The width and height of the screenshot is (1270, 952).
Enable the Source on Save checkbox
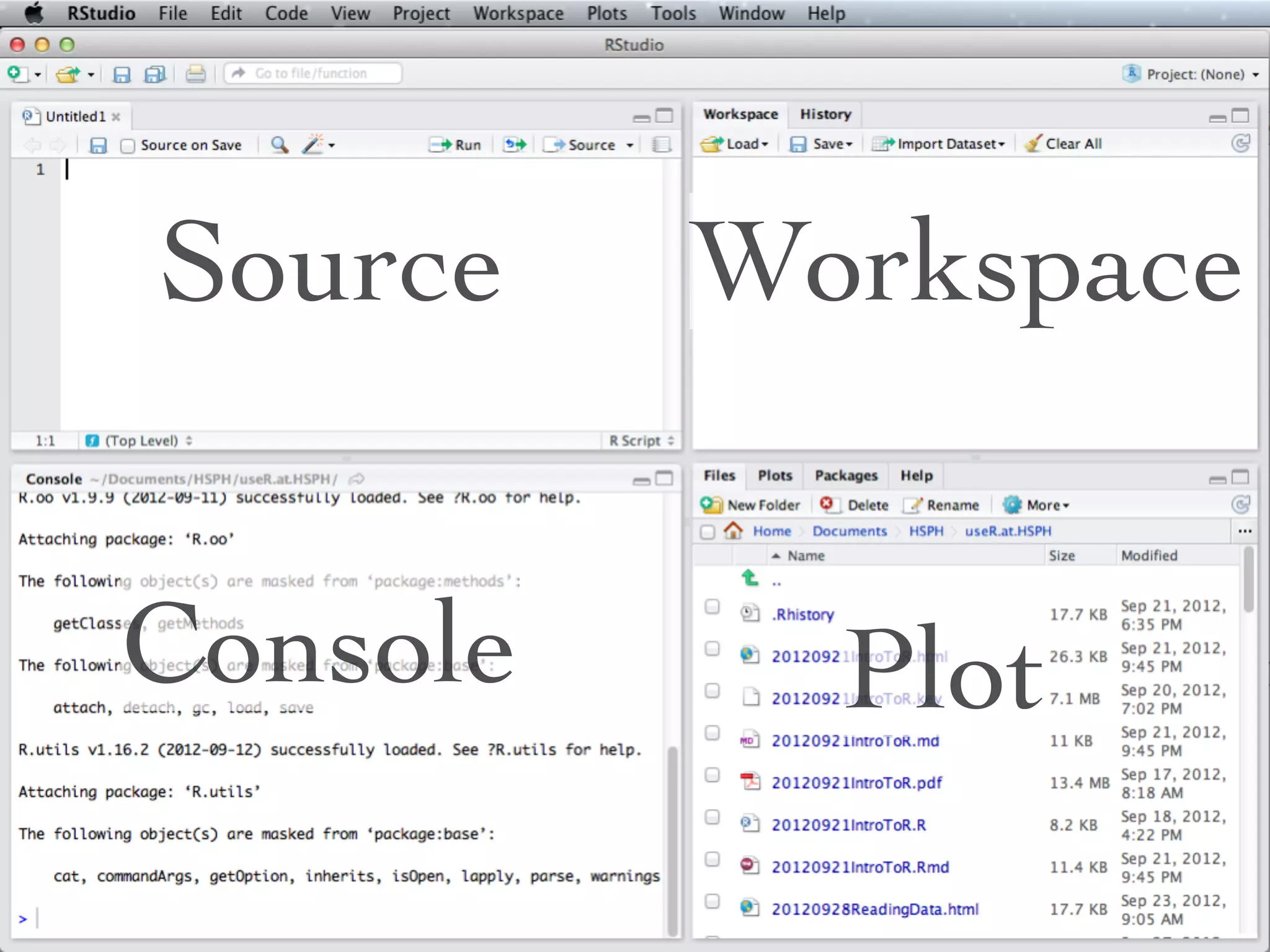pos(128,146)
